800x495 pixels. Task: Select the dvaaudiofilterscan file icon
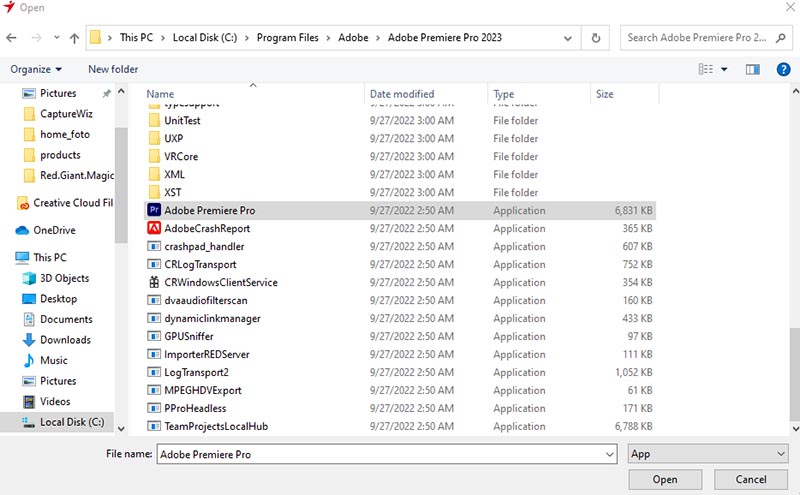154,300
